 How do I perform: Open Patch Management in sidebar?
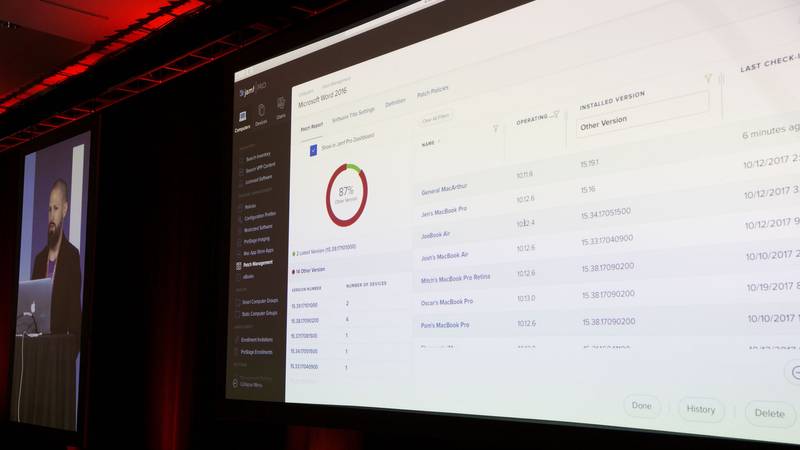[258, 264]
